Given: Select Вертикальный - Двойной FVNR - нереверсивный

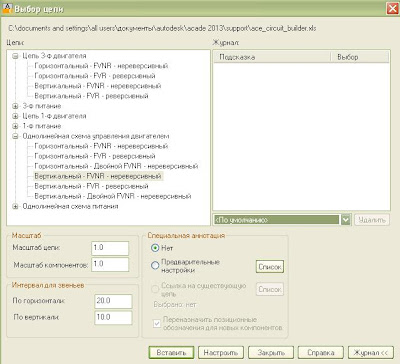Looking at the screenshot, I should pos(113,196).
